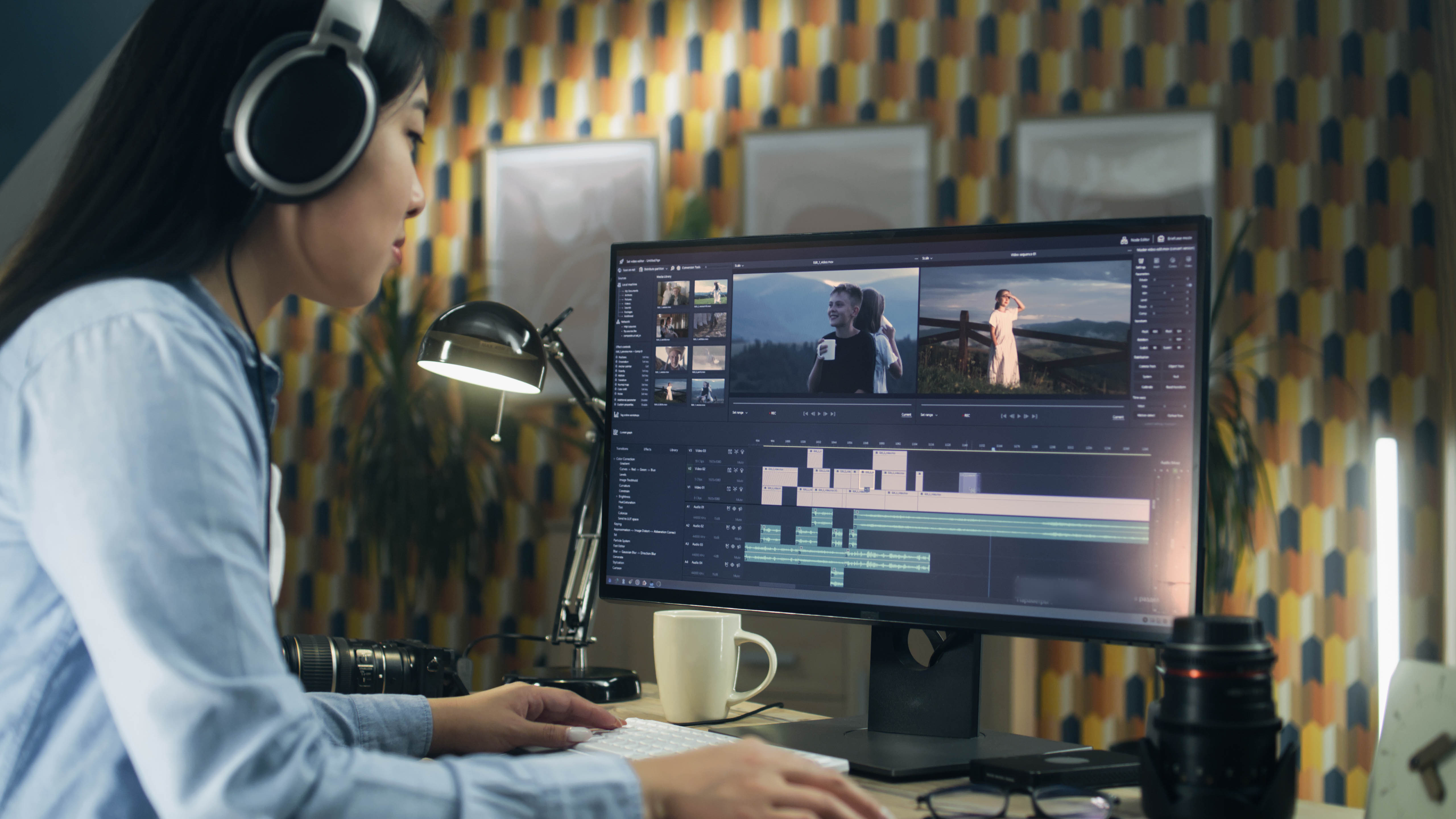Click Set key next to Orientation
The width and height of the screenshot is (1456, 819).
pyautogui.click(x=646, y=362)
